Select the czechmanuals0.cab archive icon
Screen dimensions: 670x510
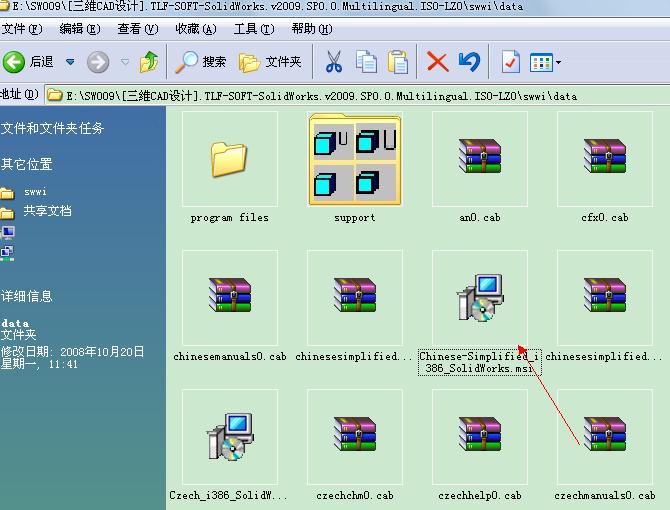tap(605, 434)
